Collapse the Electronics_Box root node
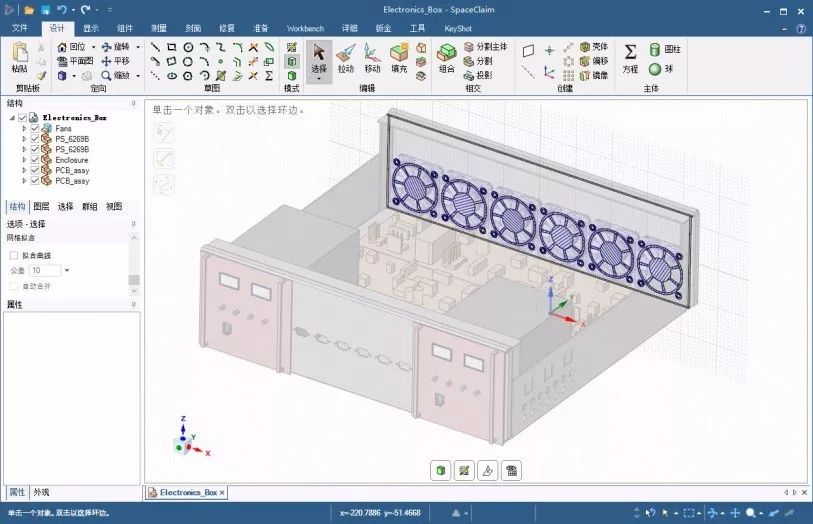The height and width of the screenshot is (524, 813). click(x=12, y=117)
